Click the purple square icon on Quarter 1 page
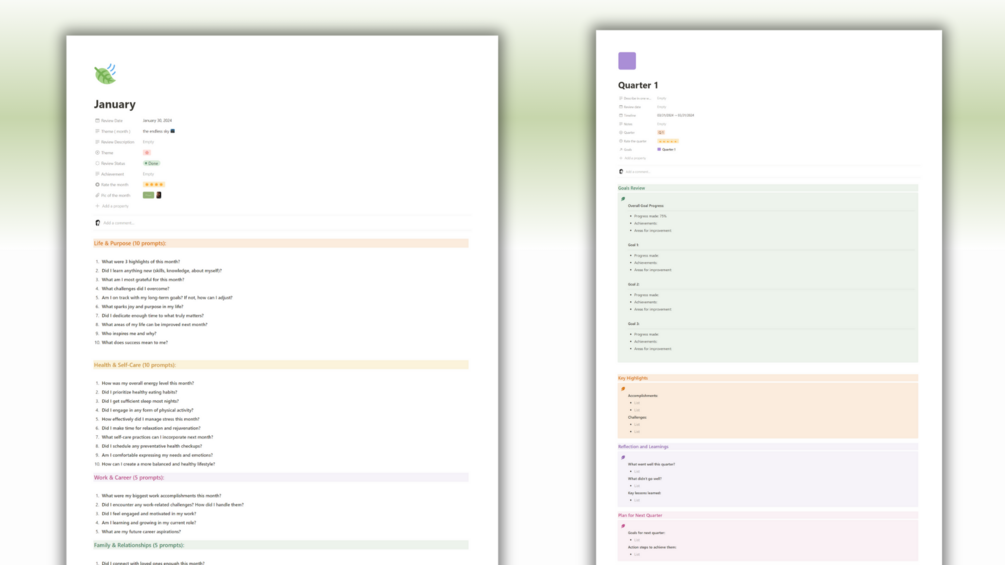 (x=627, y=61)
